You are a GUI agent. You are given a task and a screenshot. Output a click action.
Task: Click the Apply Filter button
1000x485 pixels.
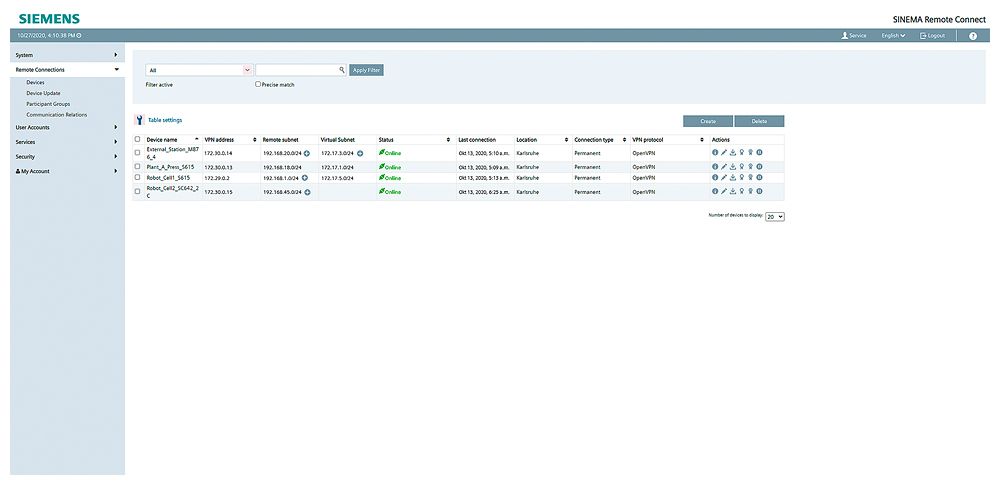pos(366,70)
